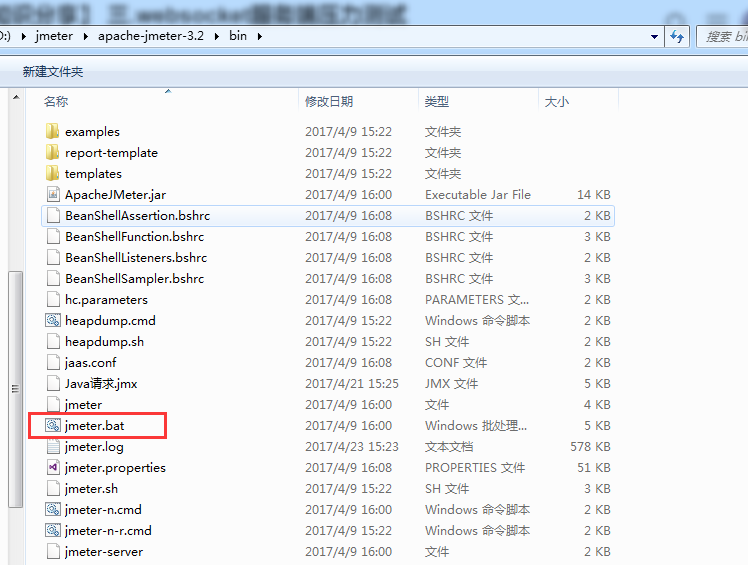Sort files by the 修改日期 column
This screenshot has height=565, width=748.
pos(358,101)
